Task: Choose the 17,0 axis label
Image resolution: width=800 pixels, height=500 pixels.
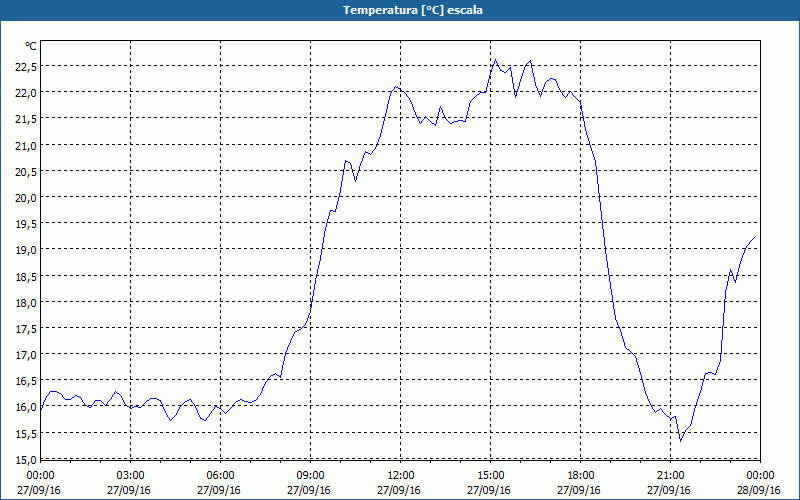Action: coord(25,355)
